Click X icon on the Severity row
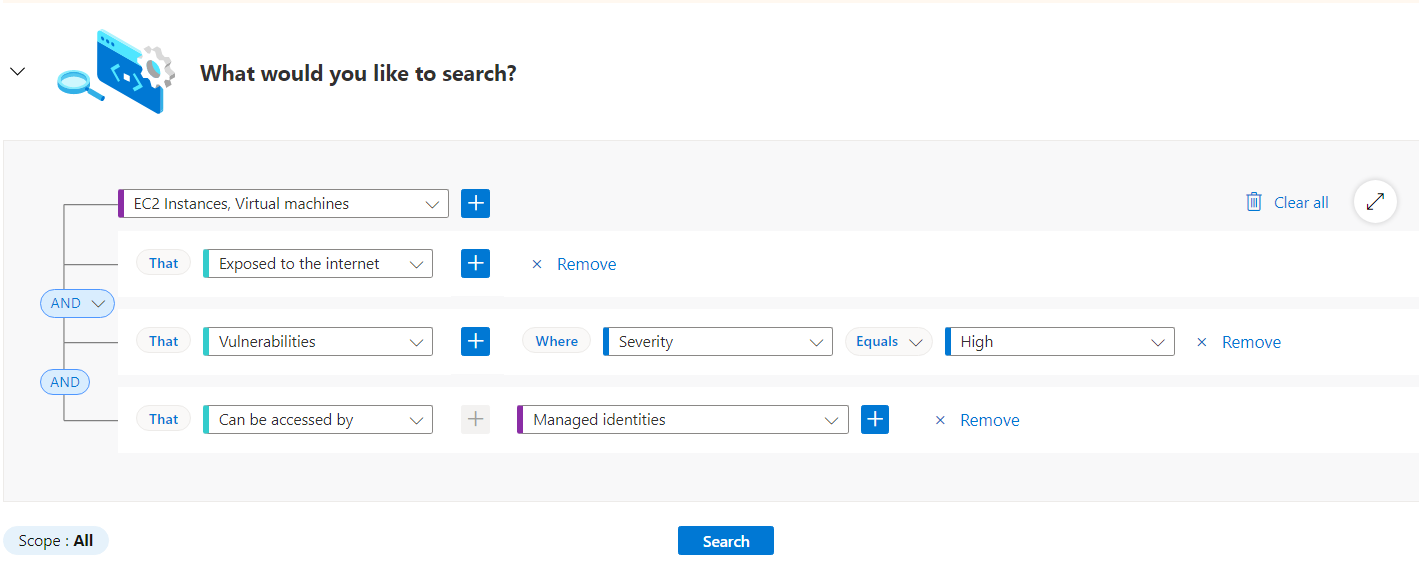The image size is (1419, 572). (1202, 342)
